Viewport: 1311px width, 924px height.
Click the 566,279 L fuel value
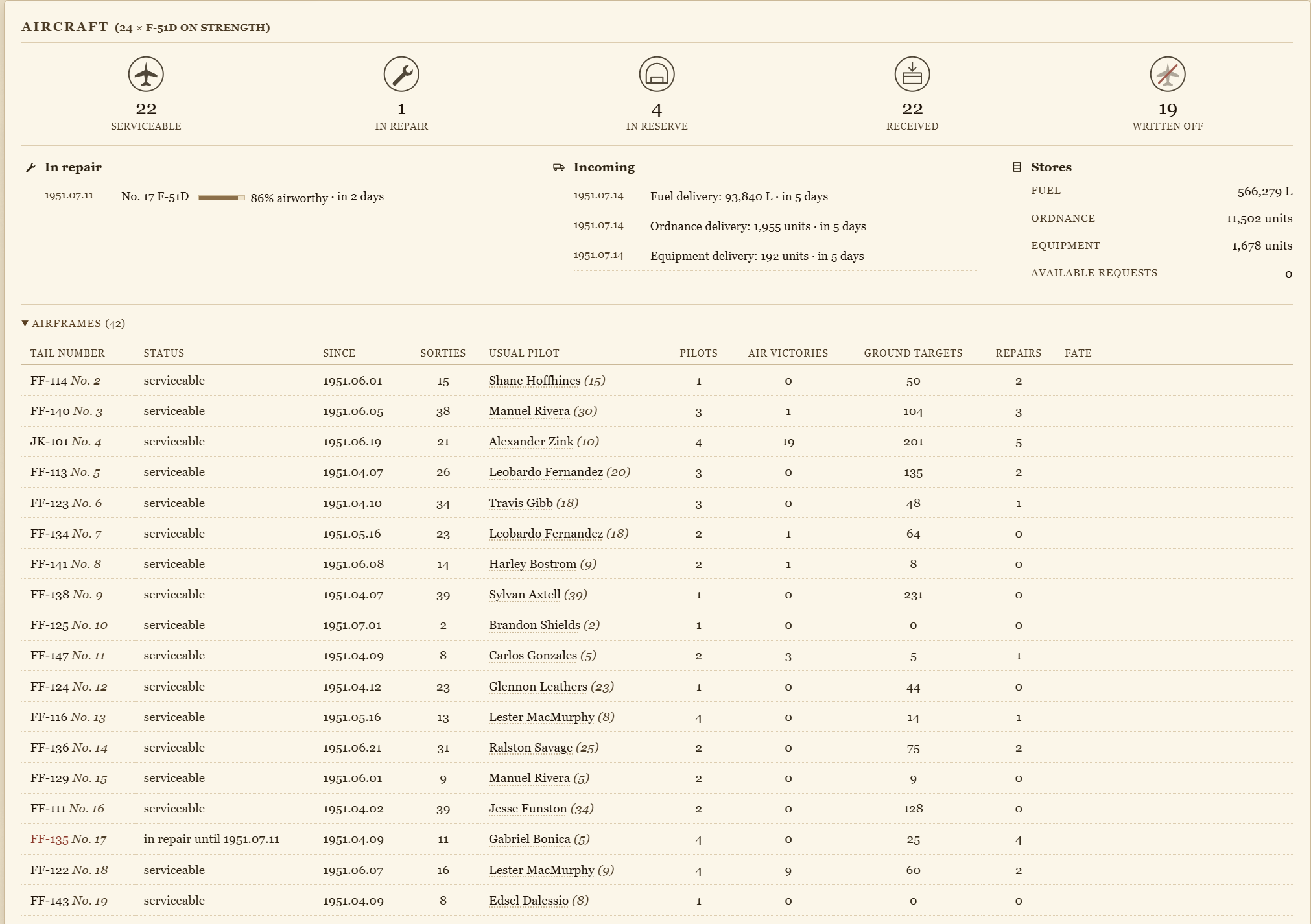pyautogui.click(x=1264, y=191)
